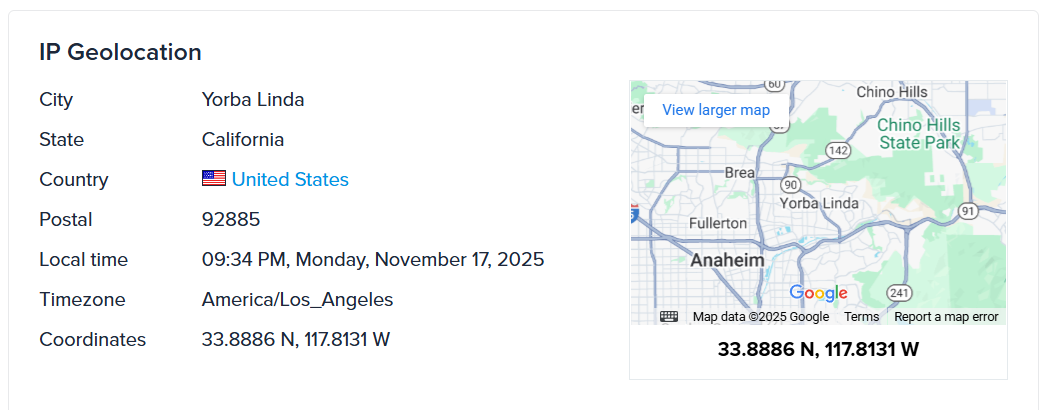The image size is (1042, 410).
Task: Click the Brea label on the map
Action: click(x=739, y=173)
